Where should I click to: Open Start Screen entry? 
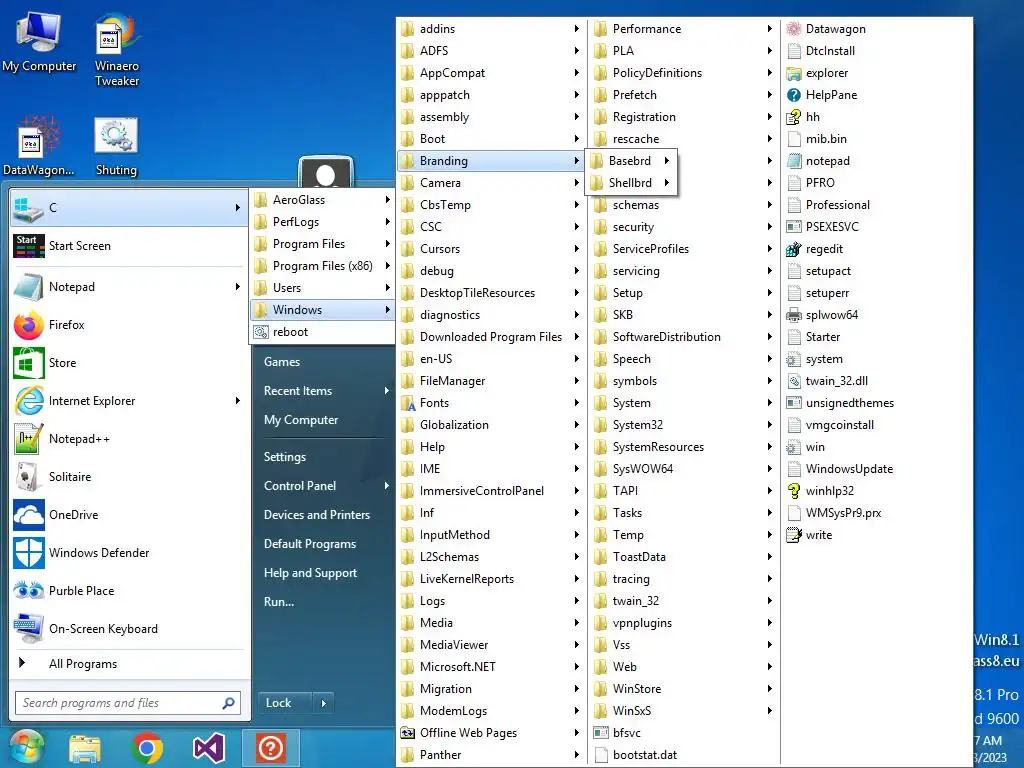[129, 246]
